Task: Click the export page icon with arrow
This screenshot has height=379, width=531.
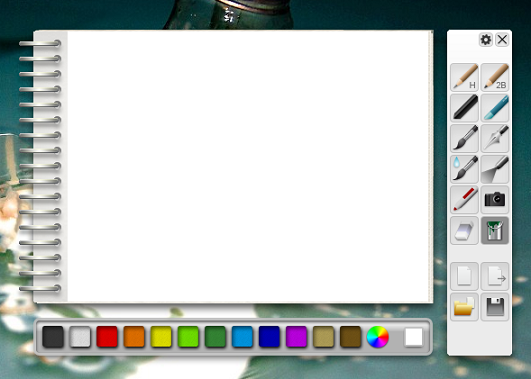Action: click(x=495, y=276)
